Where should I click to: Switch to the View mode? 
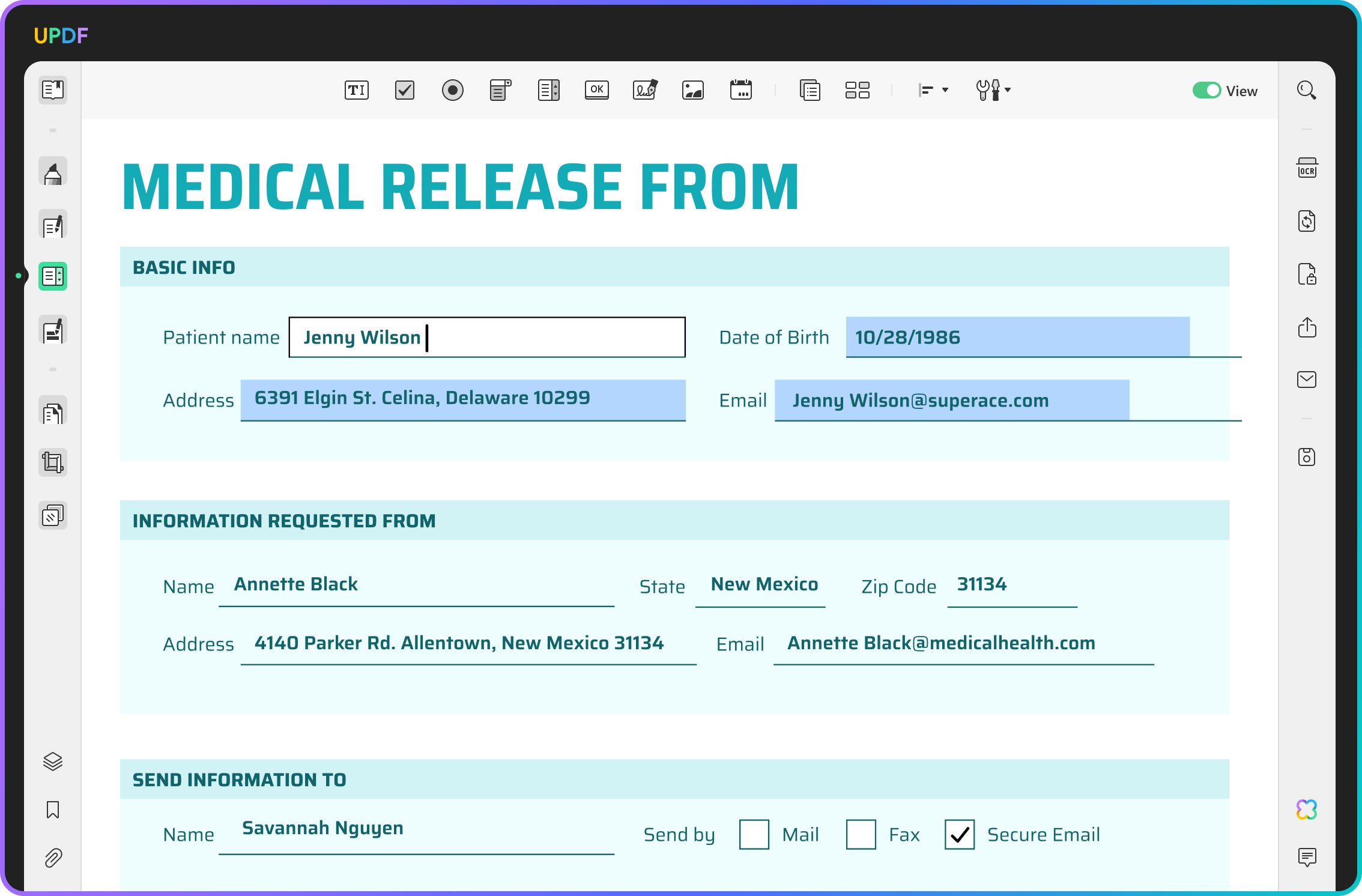tap(1207, 89)
